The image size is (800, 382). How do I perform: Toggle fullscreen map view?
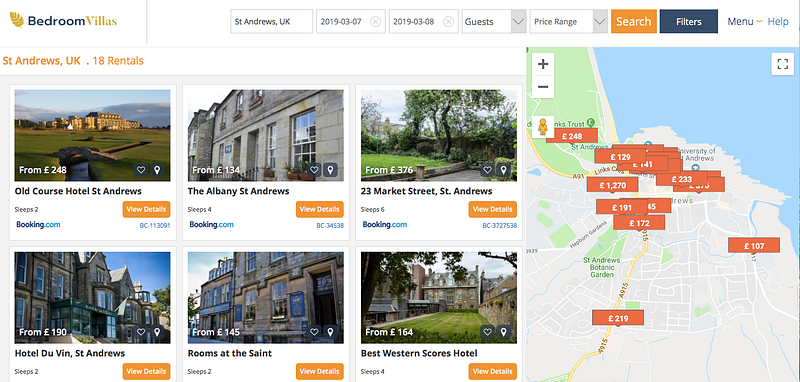(783, 64)
